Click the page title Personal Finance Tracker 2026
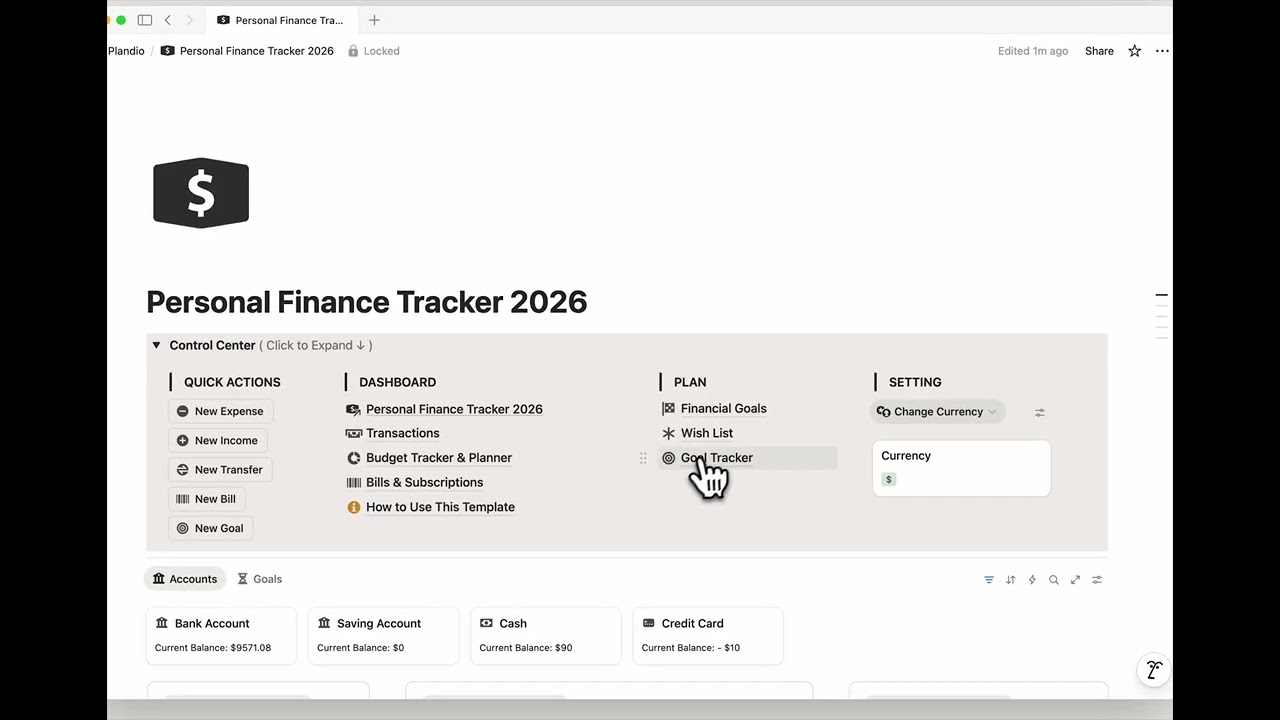1280x720 pixels. tap(367, 302)
